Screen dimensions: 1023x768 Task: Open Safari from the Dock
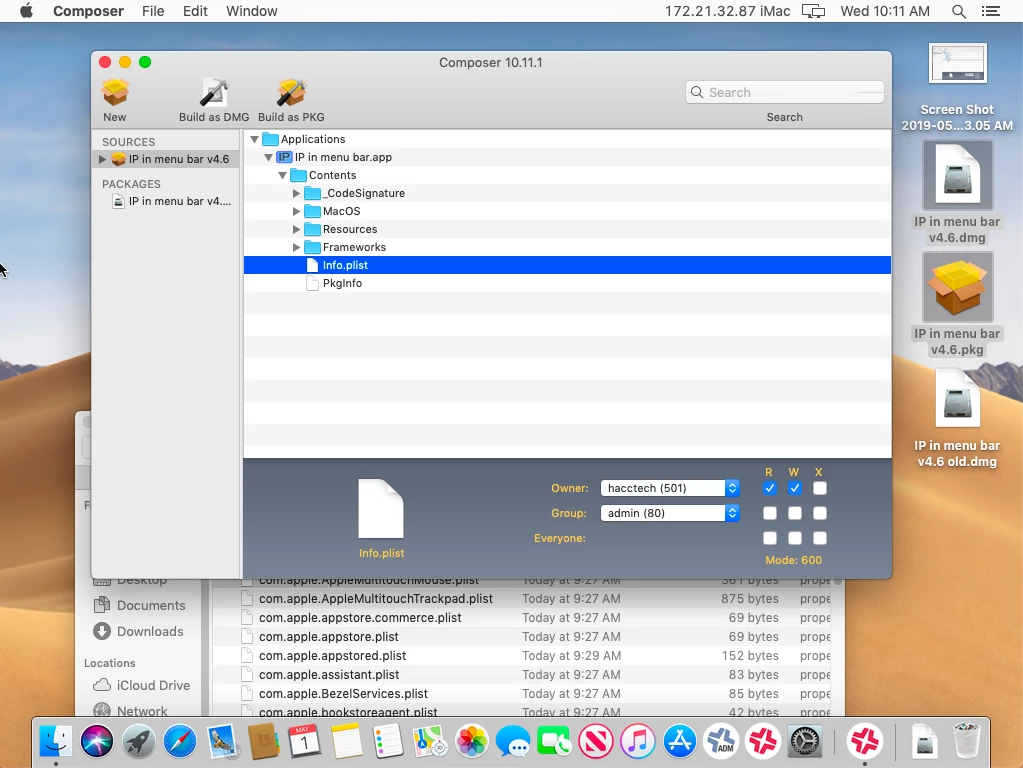point(180,741)
